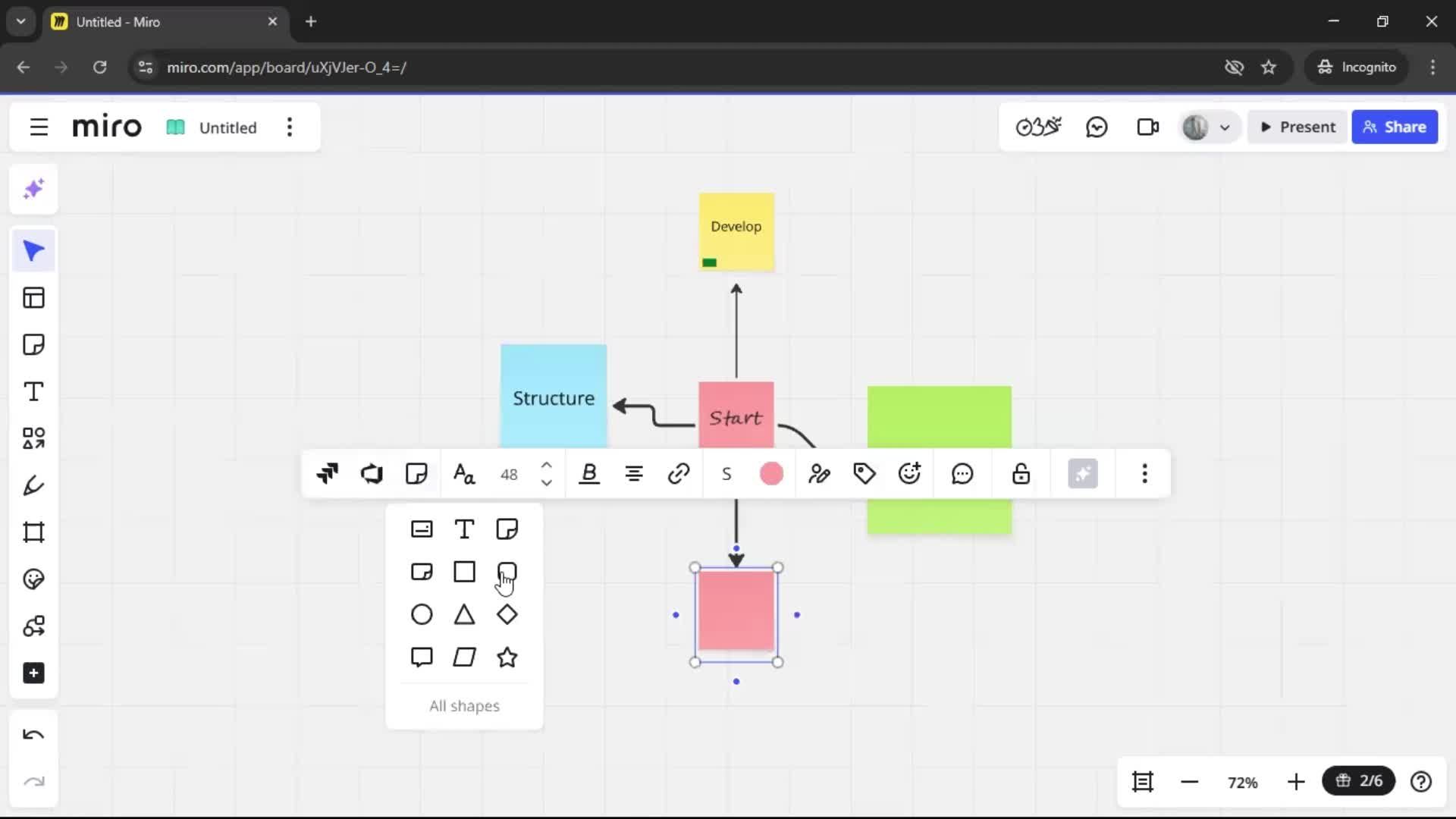Select the frame tool
Image resolution: width=1456 pixels, height=819 pixels.
33,532
